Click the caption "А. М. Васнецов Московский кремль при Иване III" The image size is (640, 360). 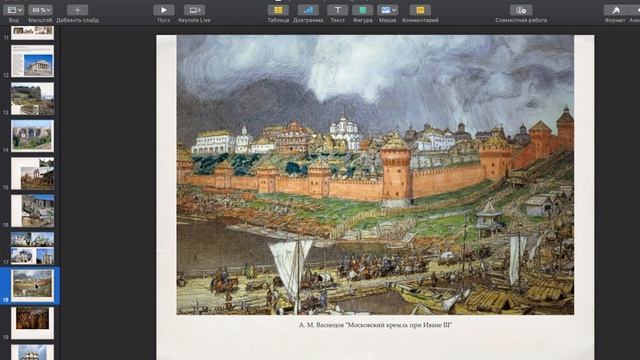click(x=376, y=325)
